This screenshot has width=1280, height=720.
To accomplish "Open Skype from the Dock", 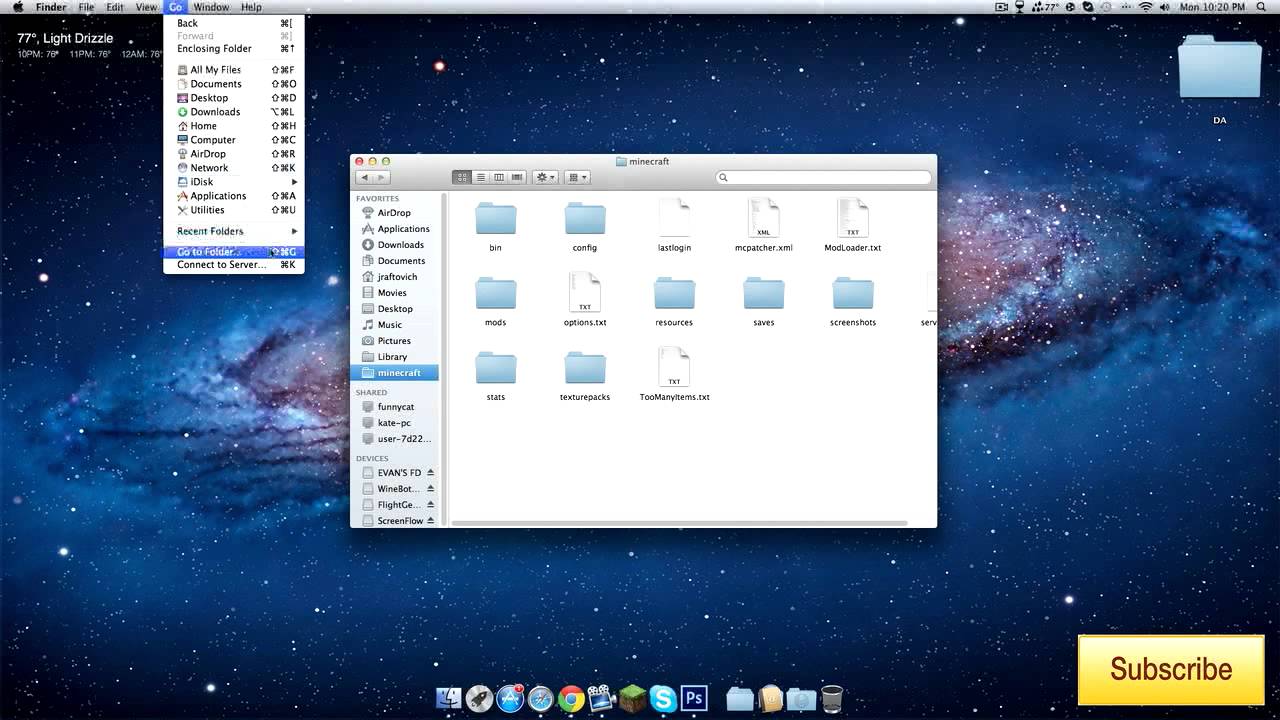I will (662, 698).
